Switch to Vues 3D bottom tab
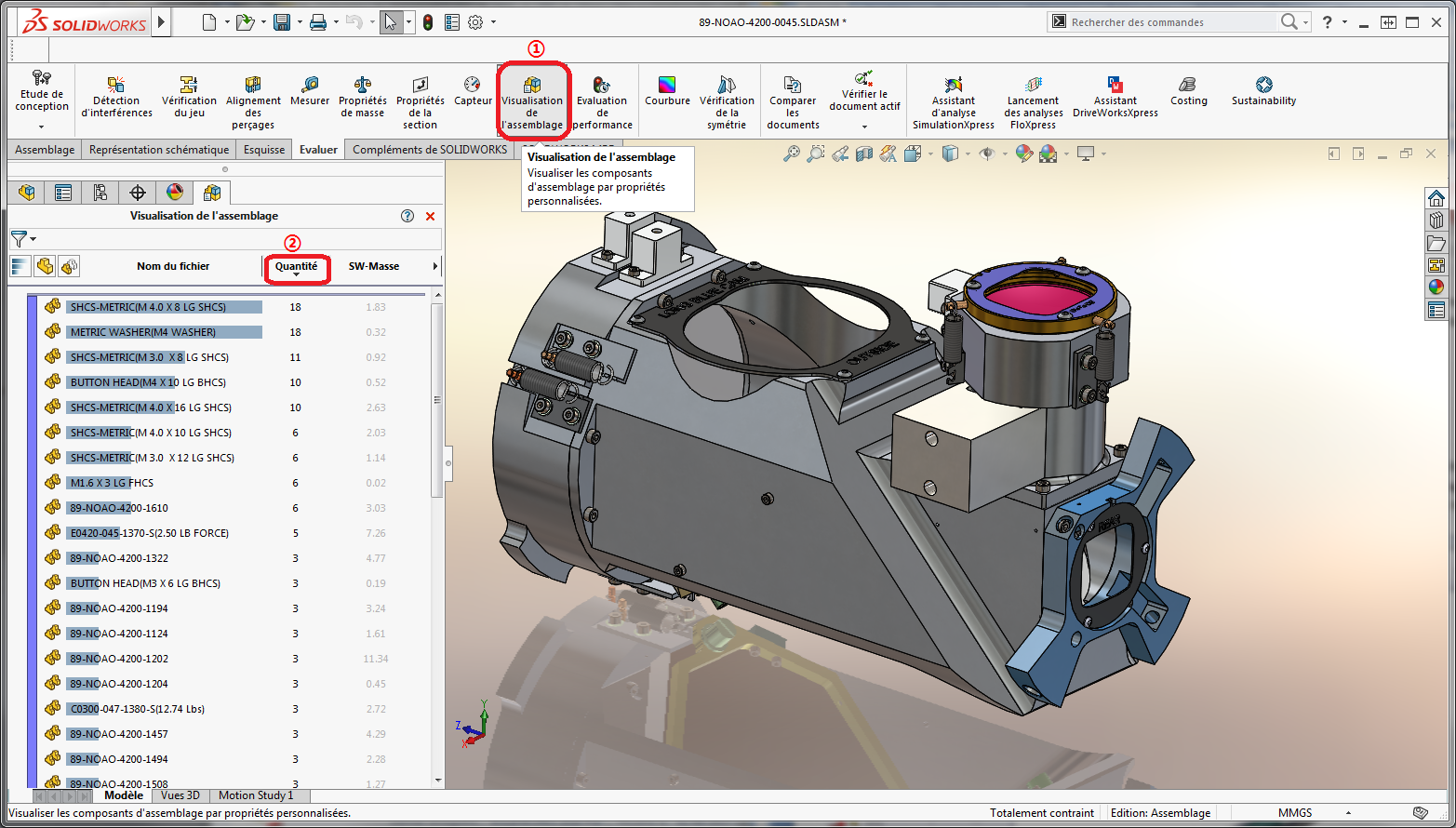1456x828 pixels. click(180, 795)
